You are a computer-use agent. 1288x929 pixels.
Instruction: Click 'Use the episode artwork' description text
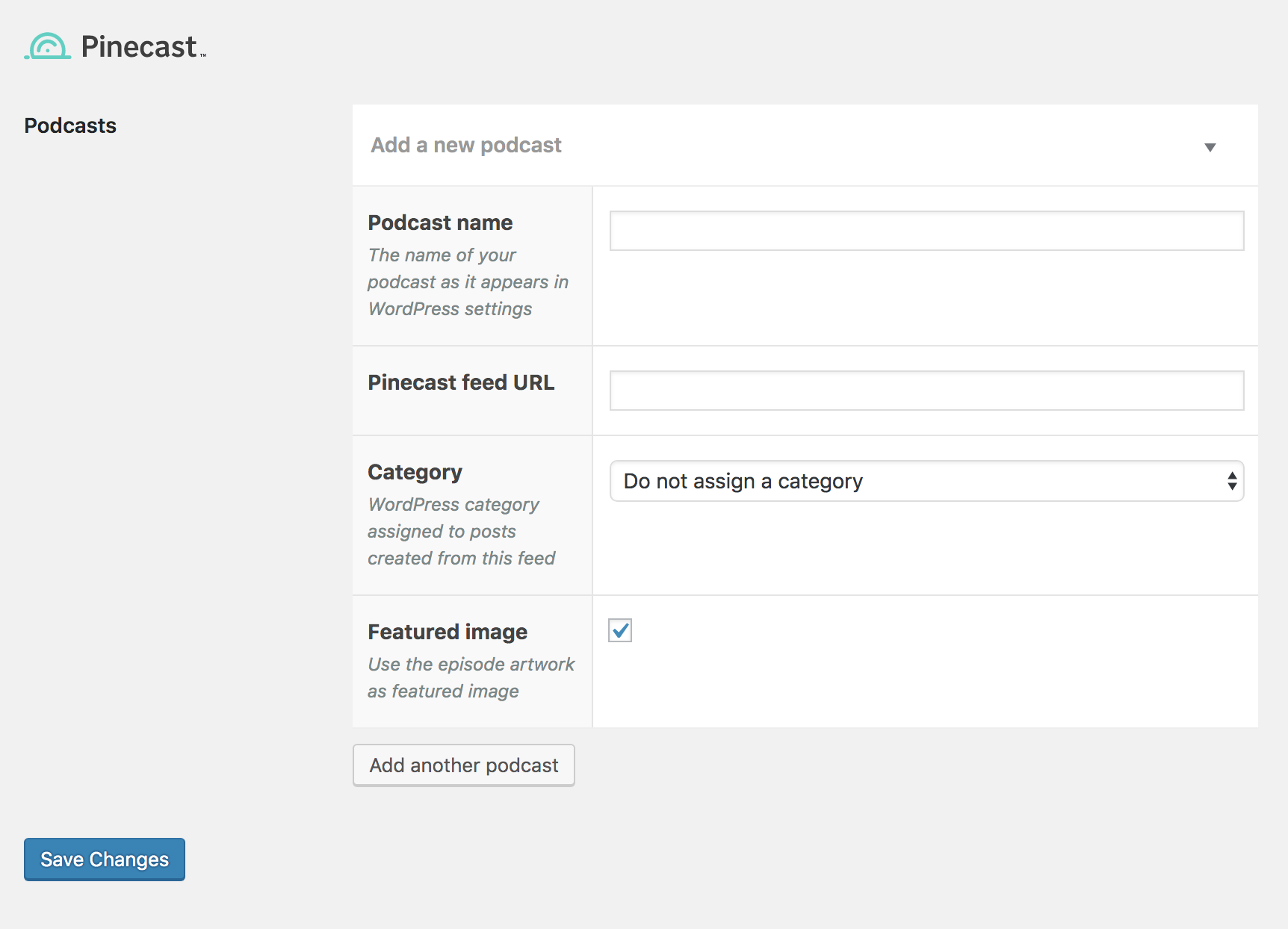(471, 678)
